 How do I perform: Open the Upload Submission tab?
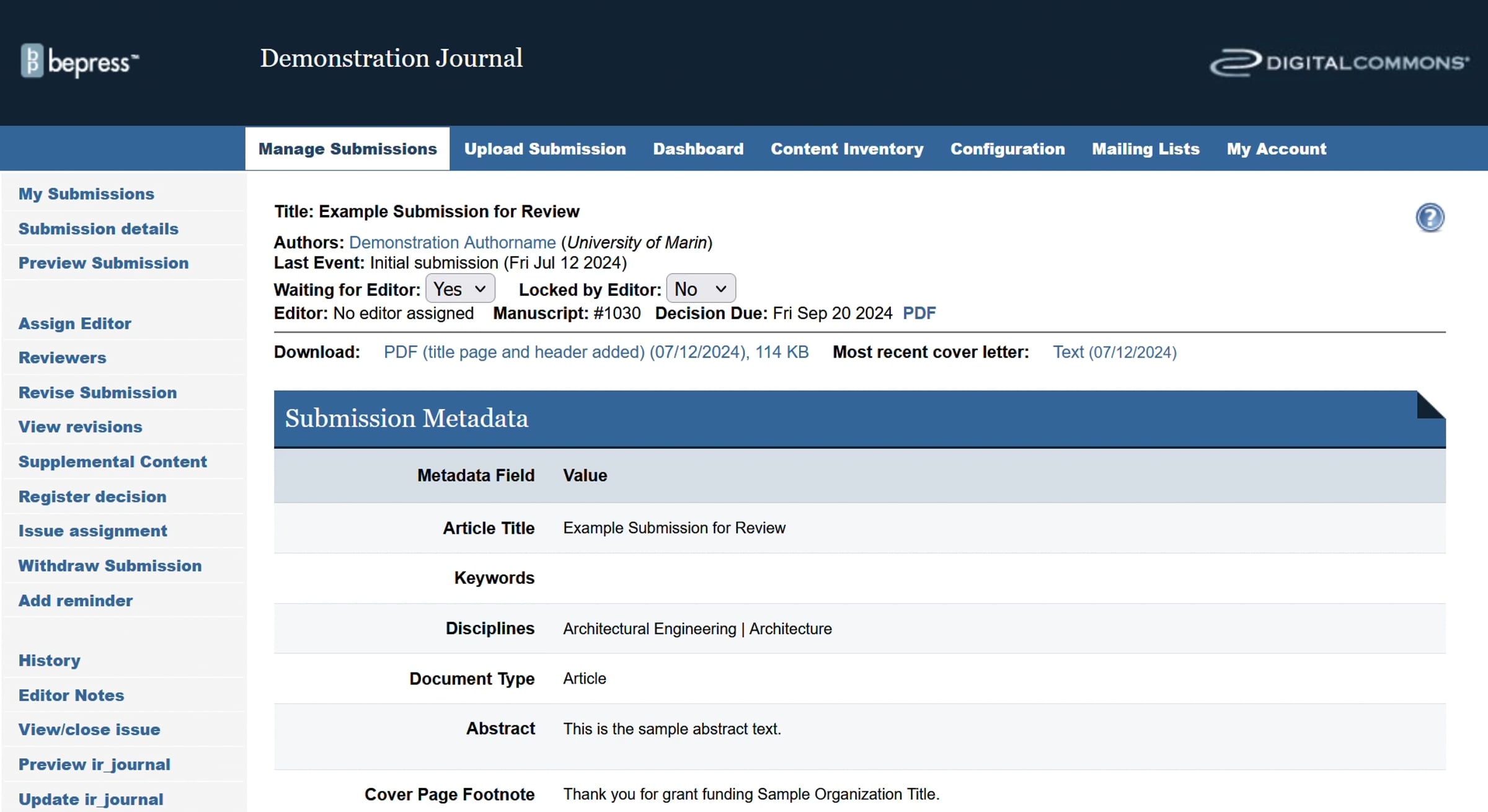click(x=545, y=149)
